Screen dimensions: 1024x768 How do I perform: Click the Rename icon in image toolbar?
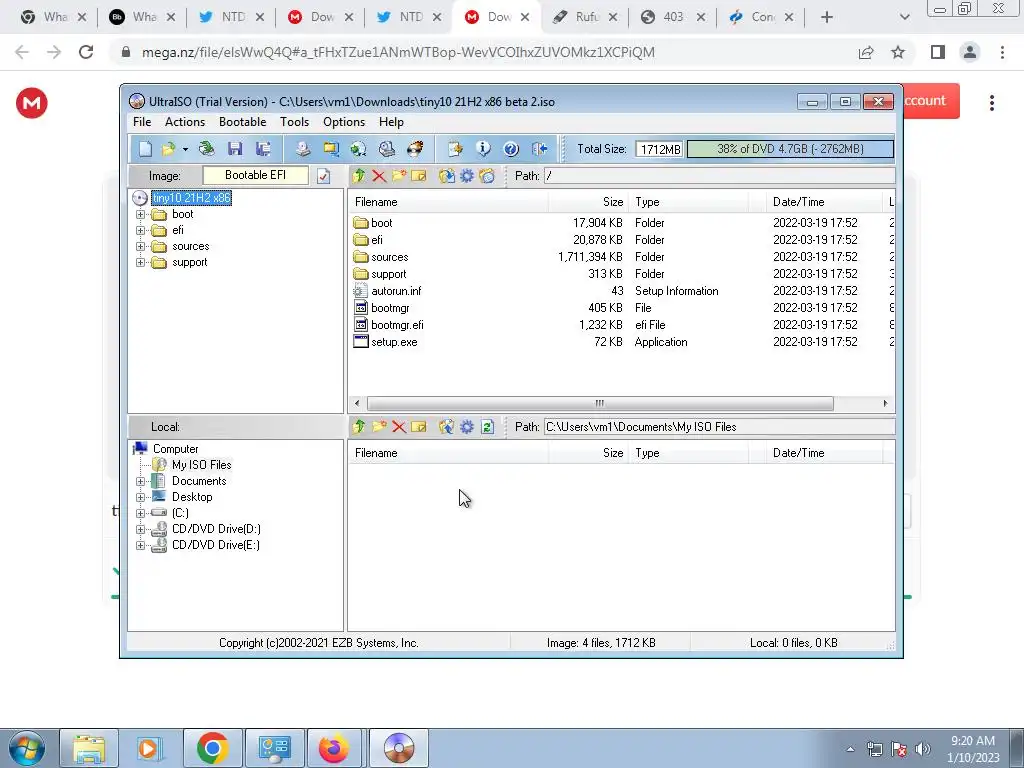(x=419, y=176)
